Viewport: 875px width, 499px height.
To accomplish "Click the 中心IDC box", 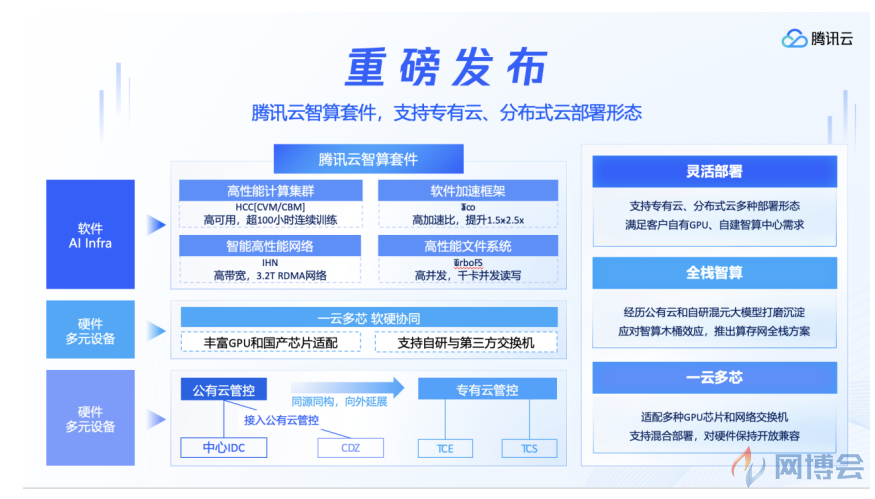I will (x=224, y=448).
